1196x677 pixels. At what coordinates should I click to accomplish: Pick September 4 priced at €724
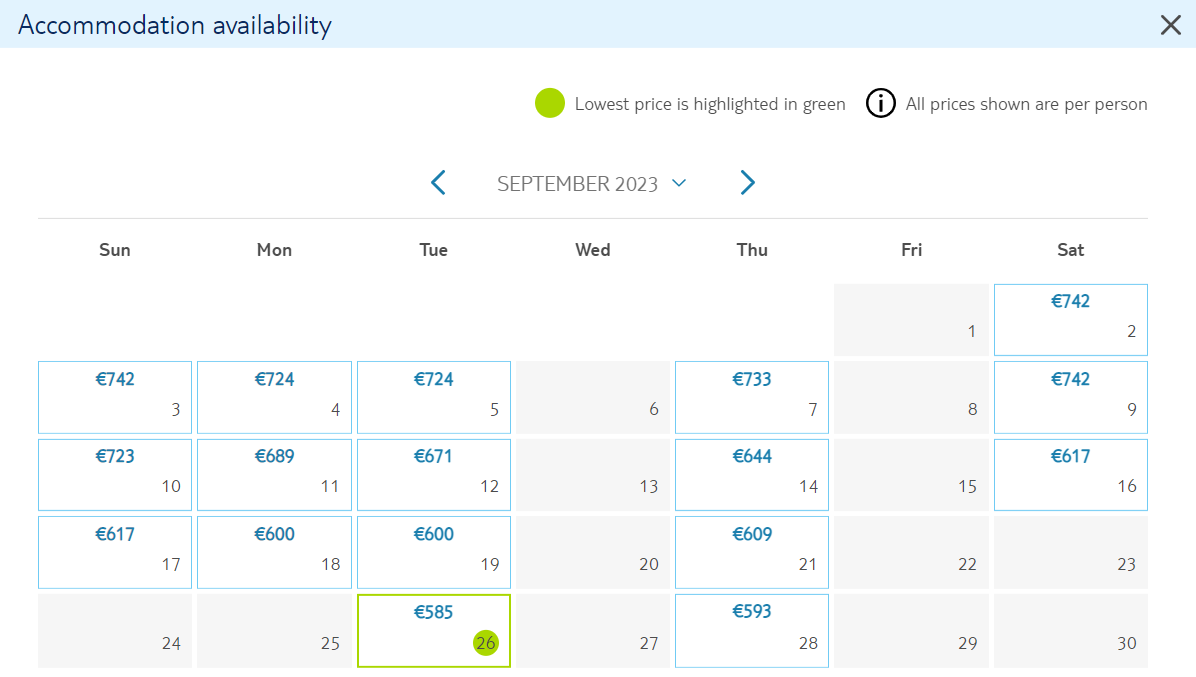tap(275, 397)
